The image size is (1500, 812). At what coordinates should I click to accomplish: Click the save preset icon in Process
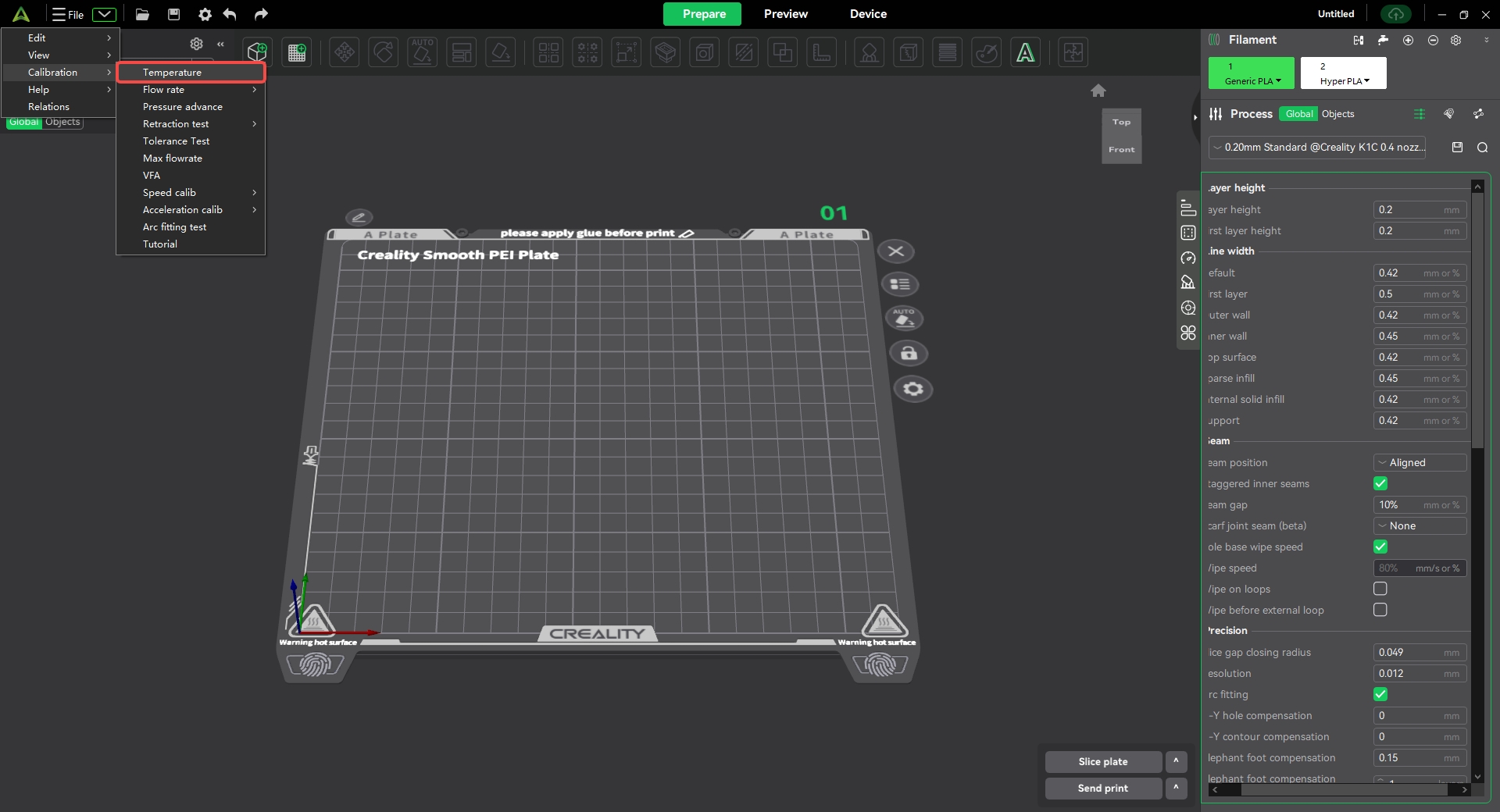[1457, 148]
